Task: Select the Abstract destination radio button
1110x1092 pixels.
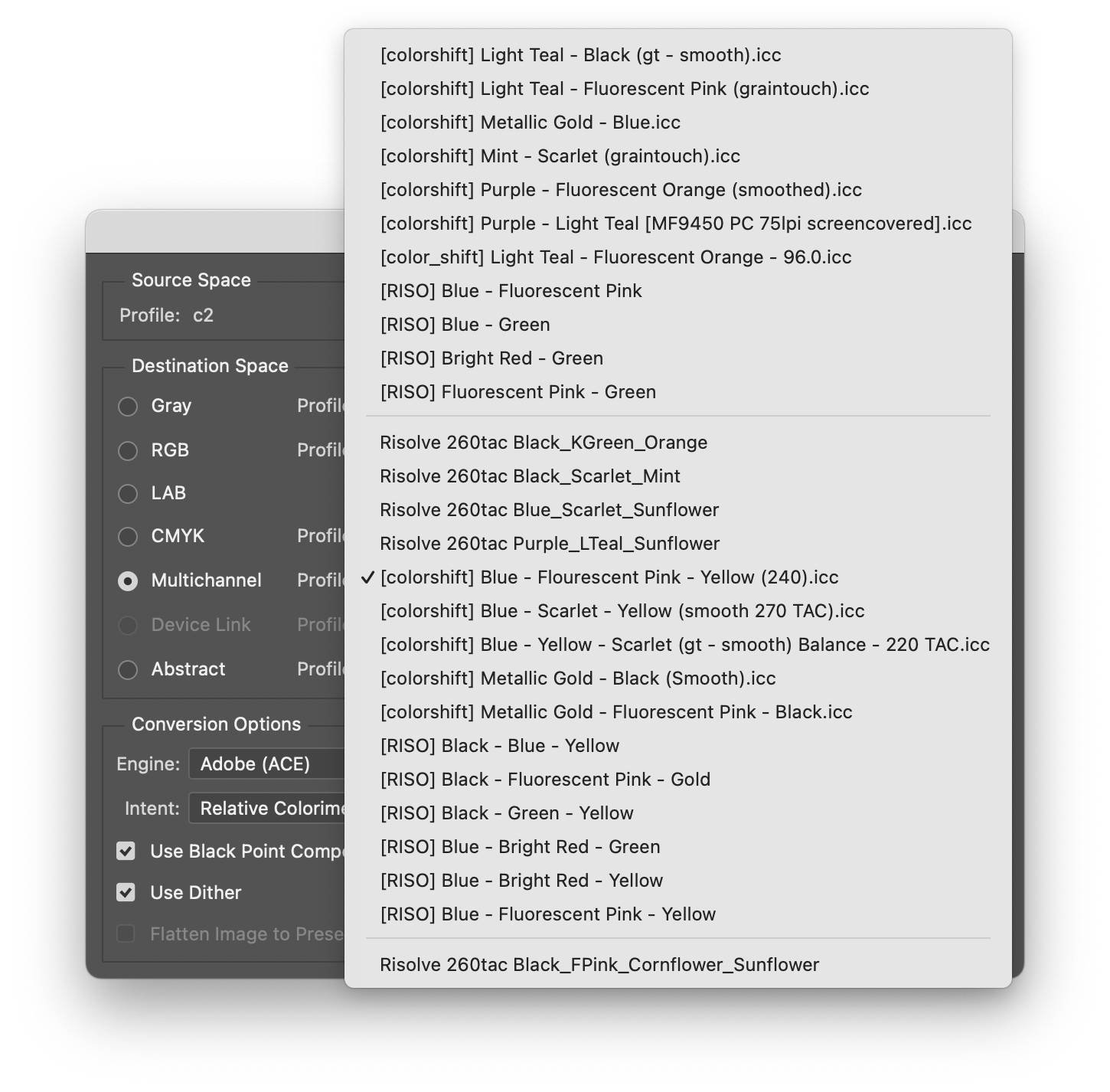Action: (x=128, y=669)
